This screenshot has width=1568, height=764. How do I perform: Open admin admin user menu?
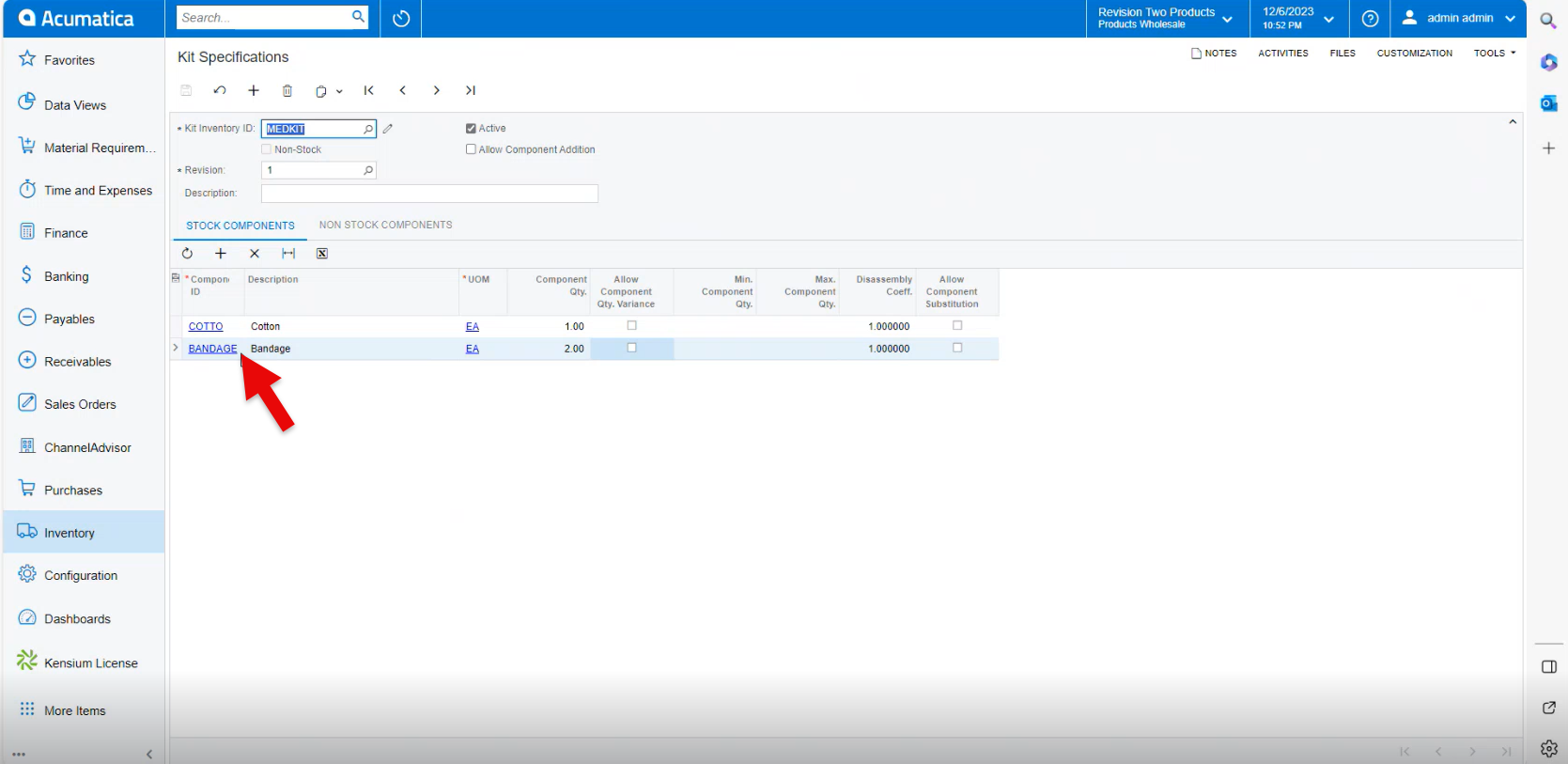pyautogui.click(x=1458, y=19)
